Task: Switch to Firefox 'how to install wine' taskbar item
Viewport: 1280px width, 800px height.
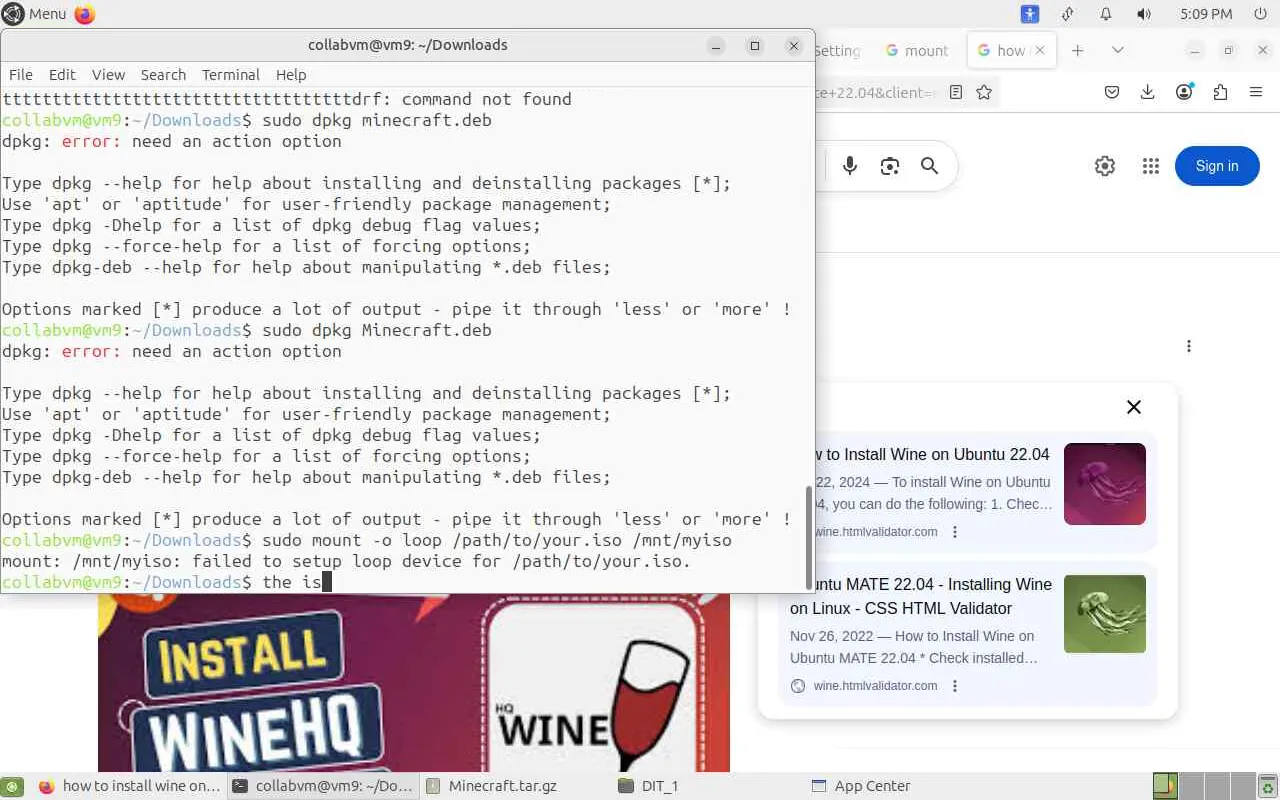Action: 129,786
